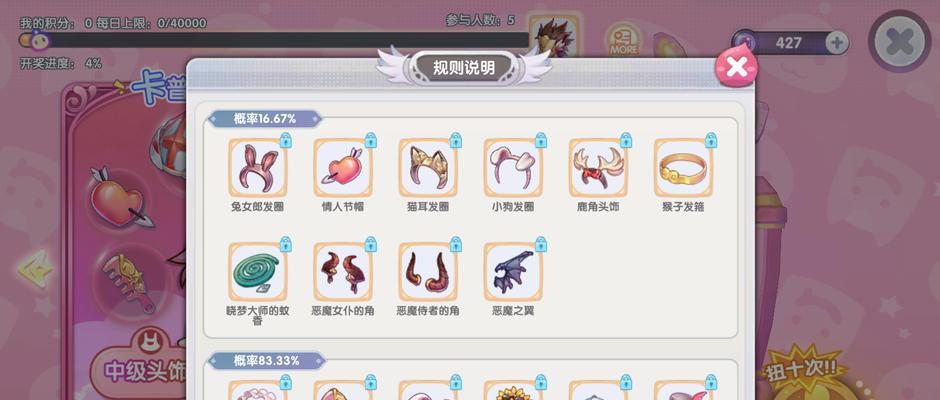The width and height of the screenshot is (940, 400).
Task: Choose the 猫耳发圈 cat ears icon
Action: click(427, 168)
